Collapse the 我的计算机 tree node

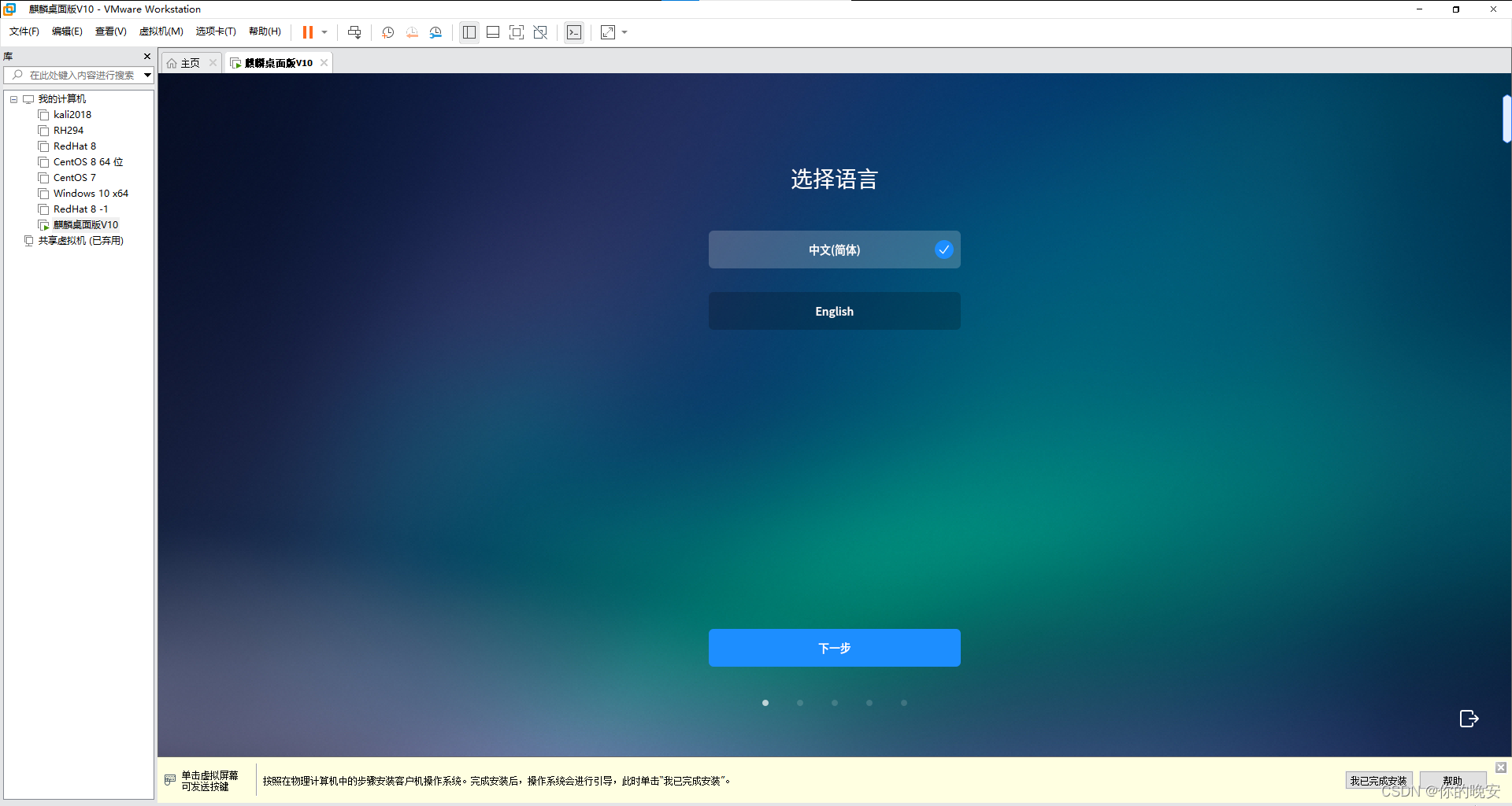click(13, 99)
